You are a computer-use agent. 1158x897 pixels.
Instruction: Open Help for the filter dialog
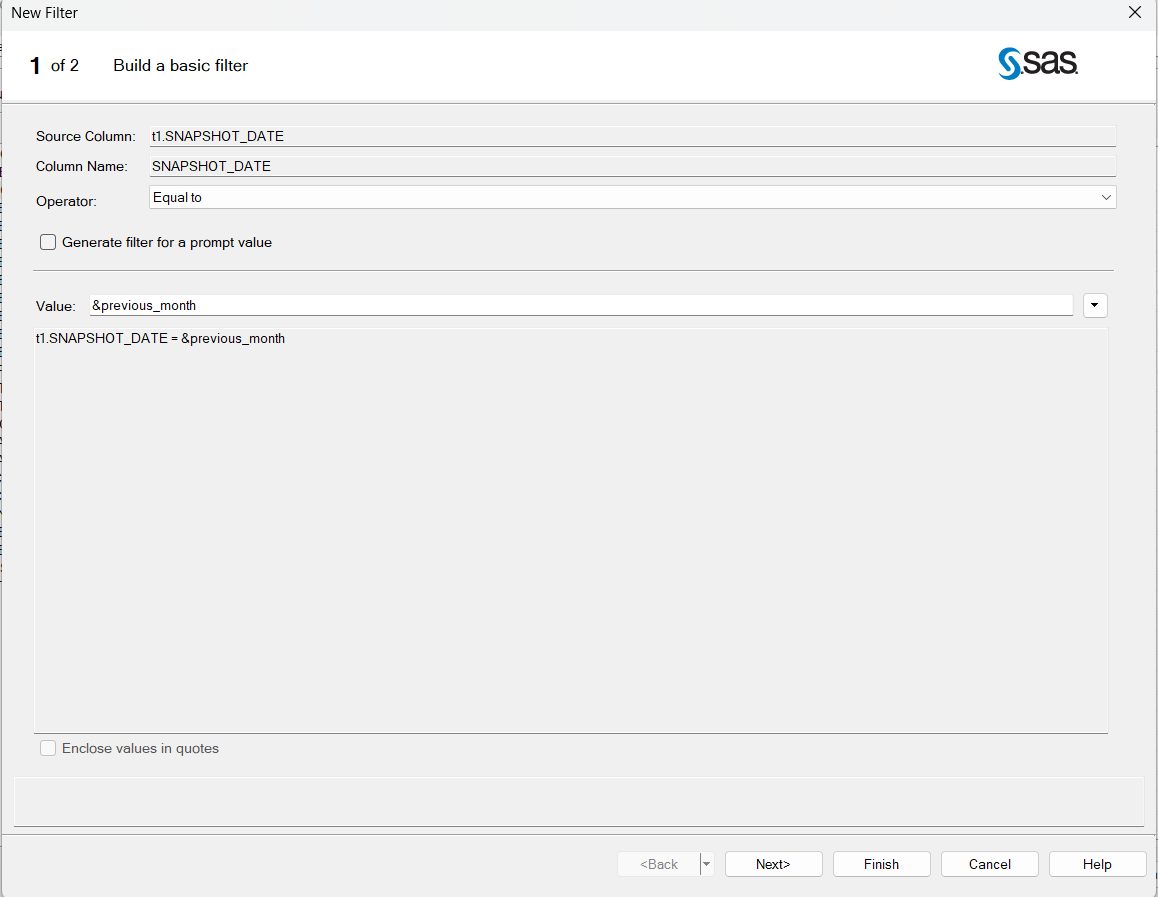click(x=1097, y=864)
